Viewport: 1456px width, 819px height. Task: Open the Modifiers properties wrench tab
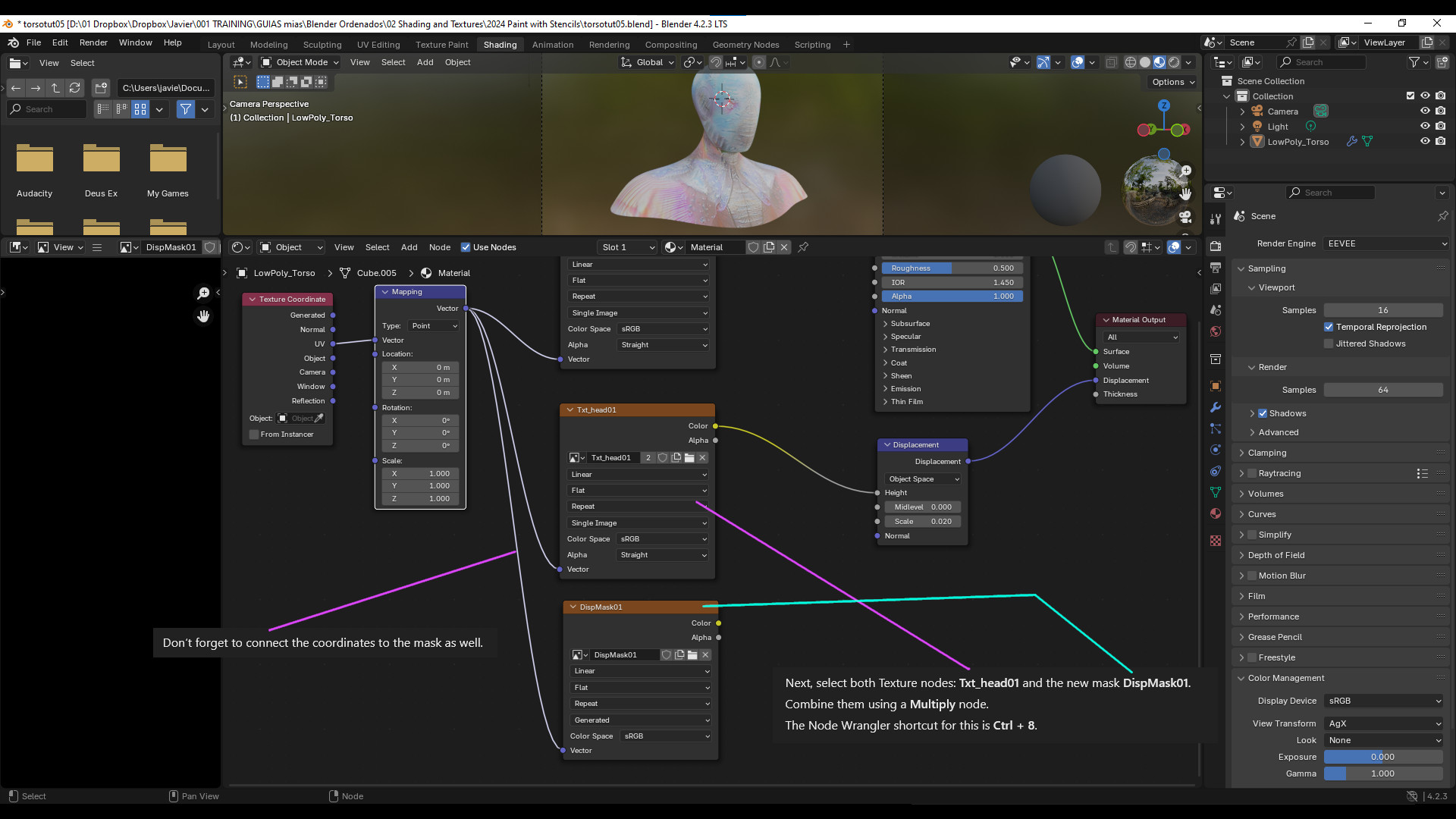point(1216,407)
